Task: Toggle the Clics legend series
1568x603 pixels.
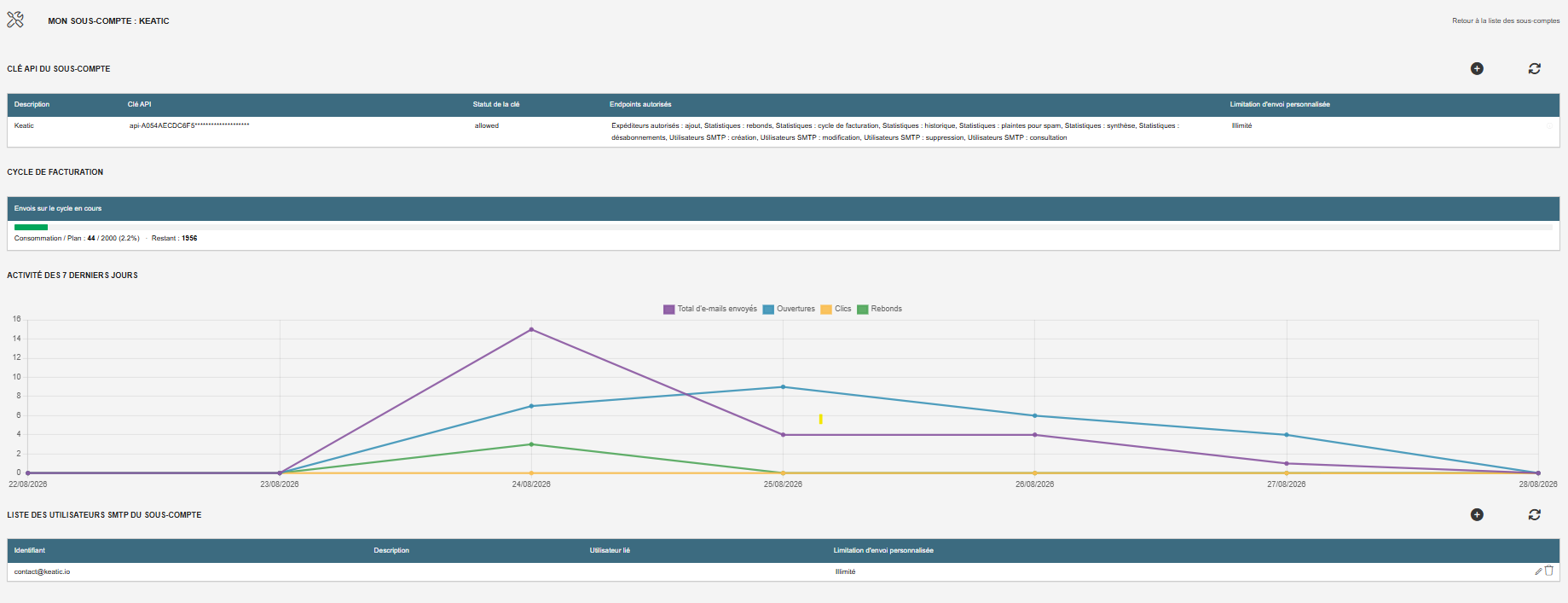Action: (836, 309)
